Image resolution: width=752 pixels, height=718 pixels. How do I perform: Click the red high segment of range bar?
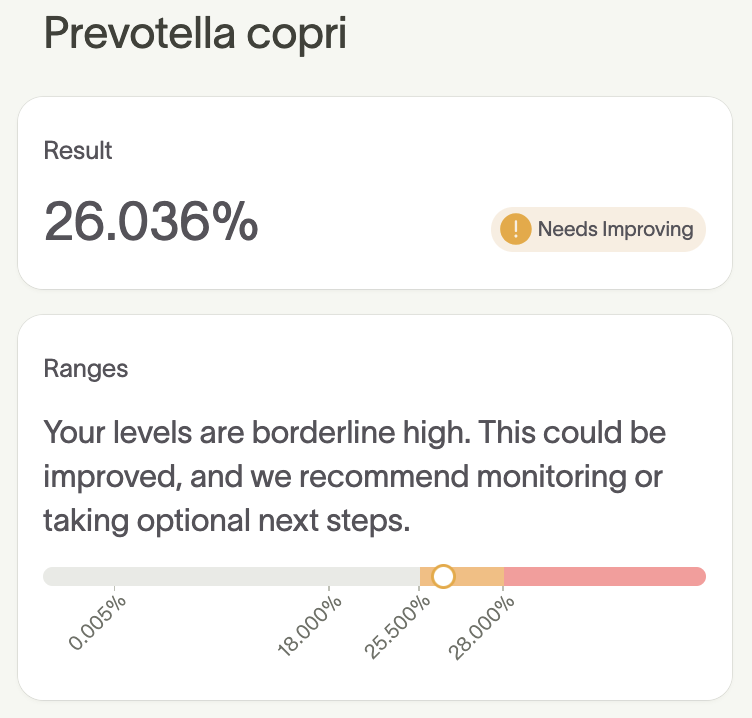604,576
